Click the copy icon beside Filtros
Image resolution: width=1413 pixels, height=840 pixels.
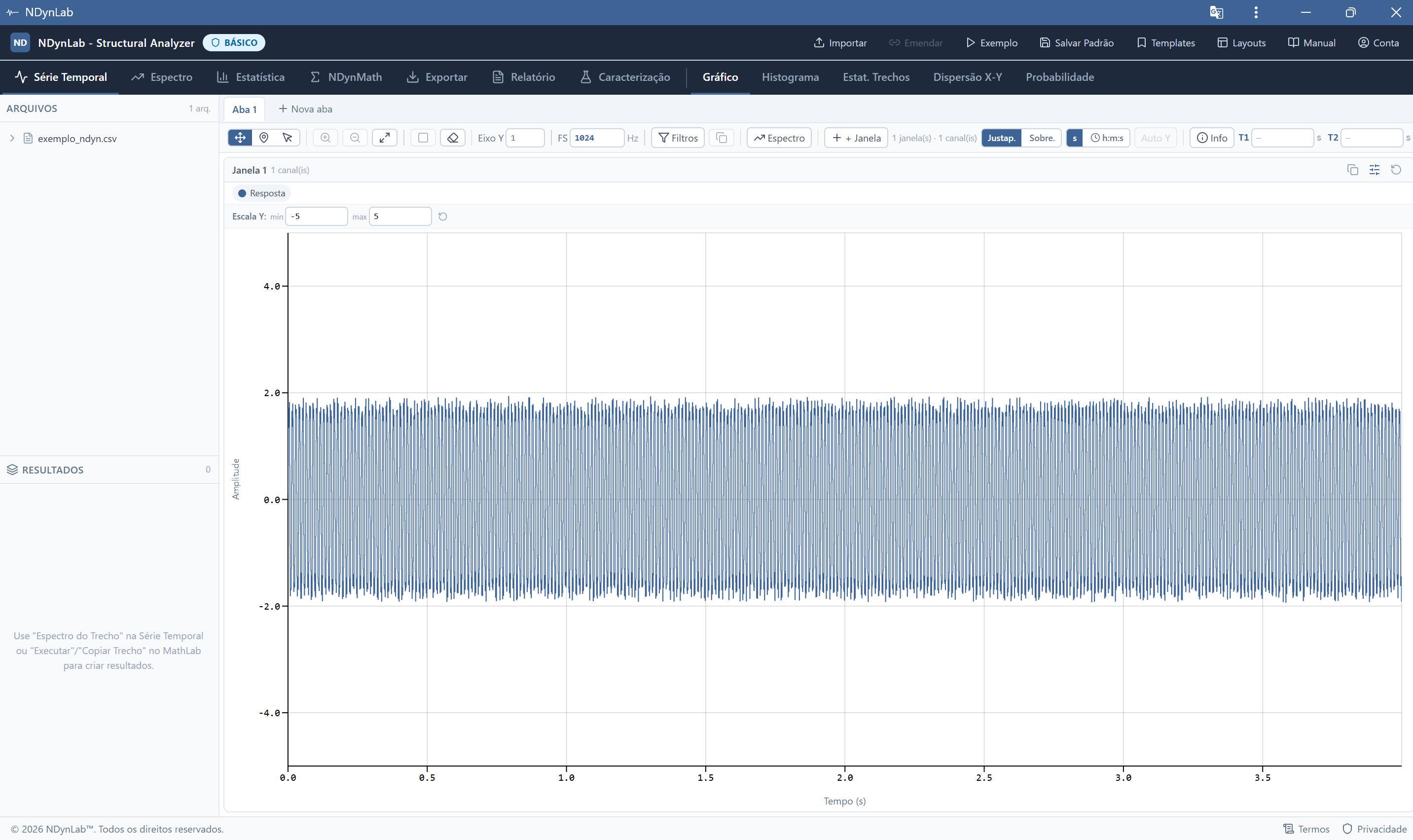click(x=722, y=138)
